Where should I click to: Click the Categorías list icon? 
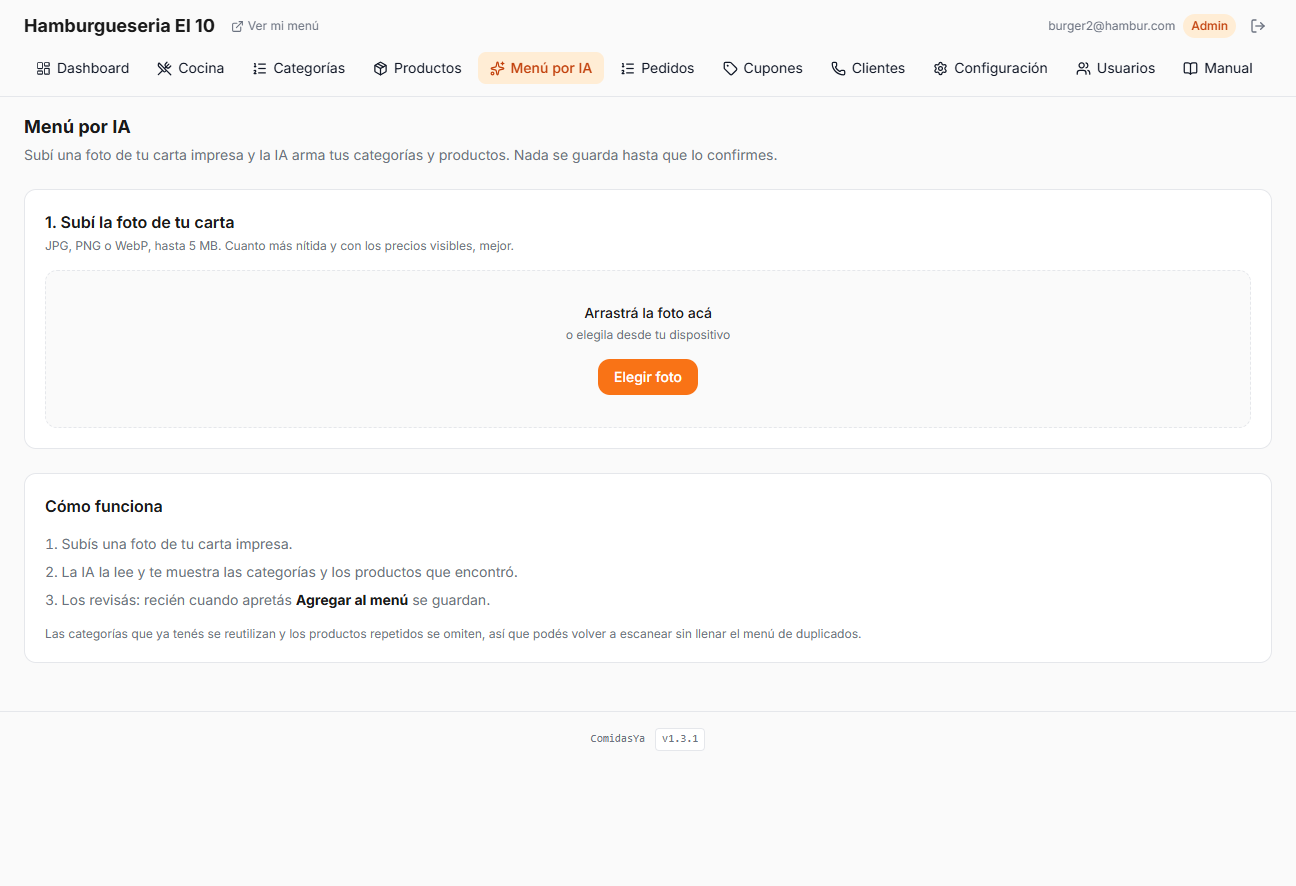259,68
